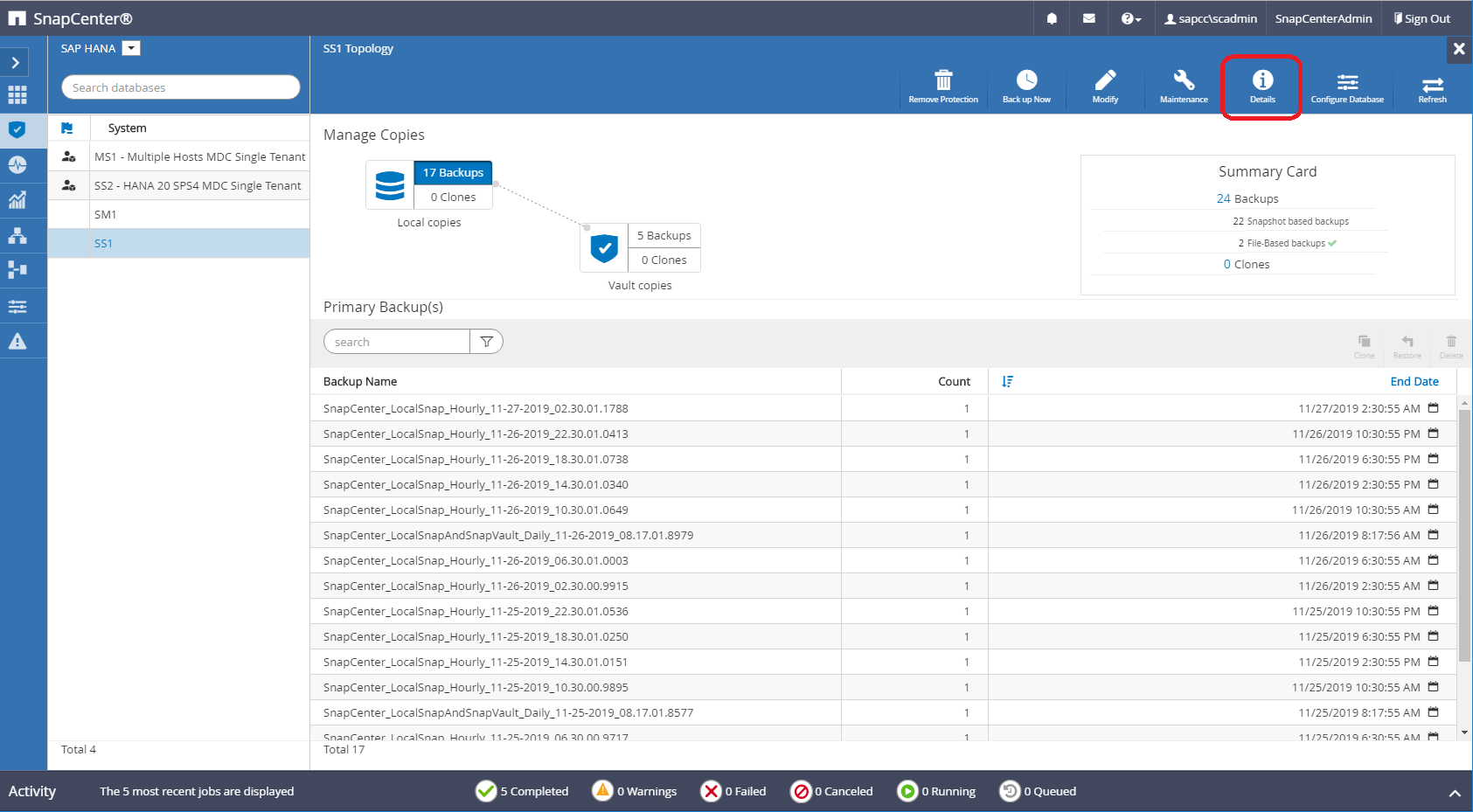Refresh the SS1 topology view
This screenshot has height=812, width=1473.
click(1432, 86)
